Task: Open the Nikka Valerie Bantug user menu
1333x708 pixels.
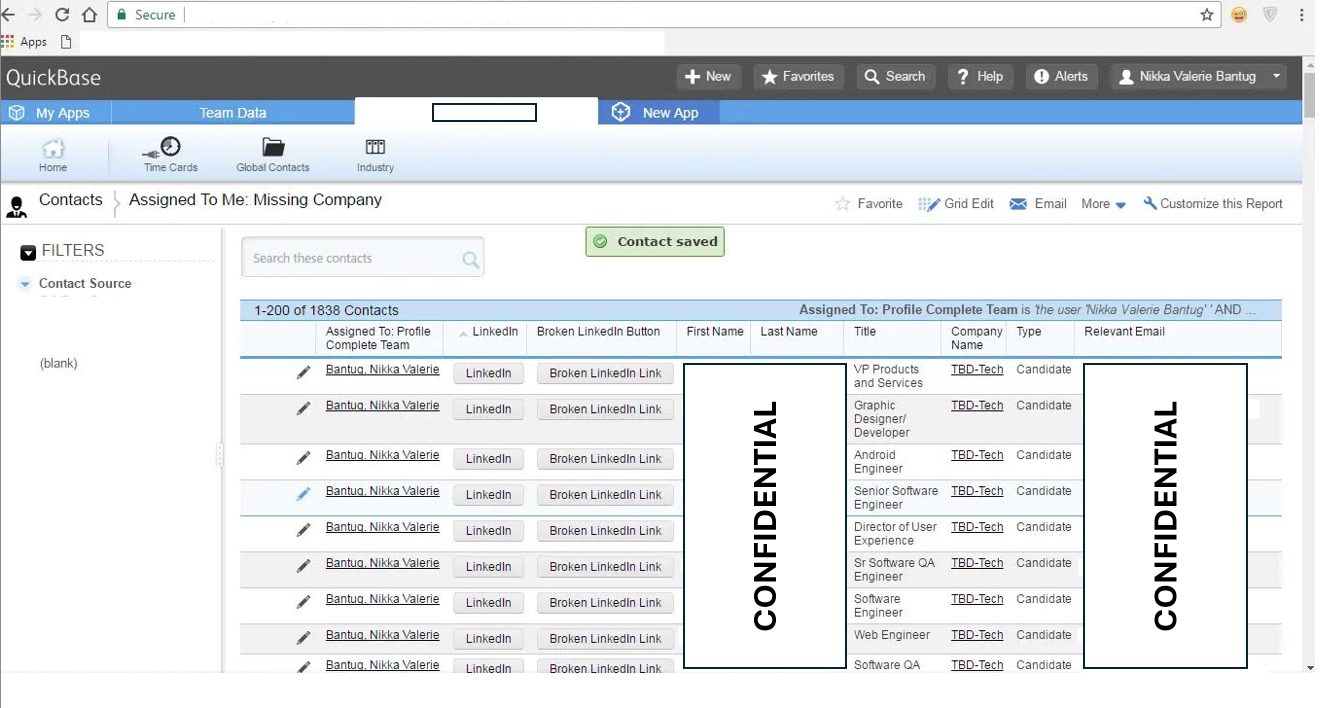Action: click(1198, 77)
